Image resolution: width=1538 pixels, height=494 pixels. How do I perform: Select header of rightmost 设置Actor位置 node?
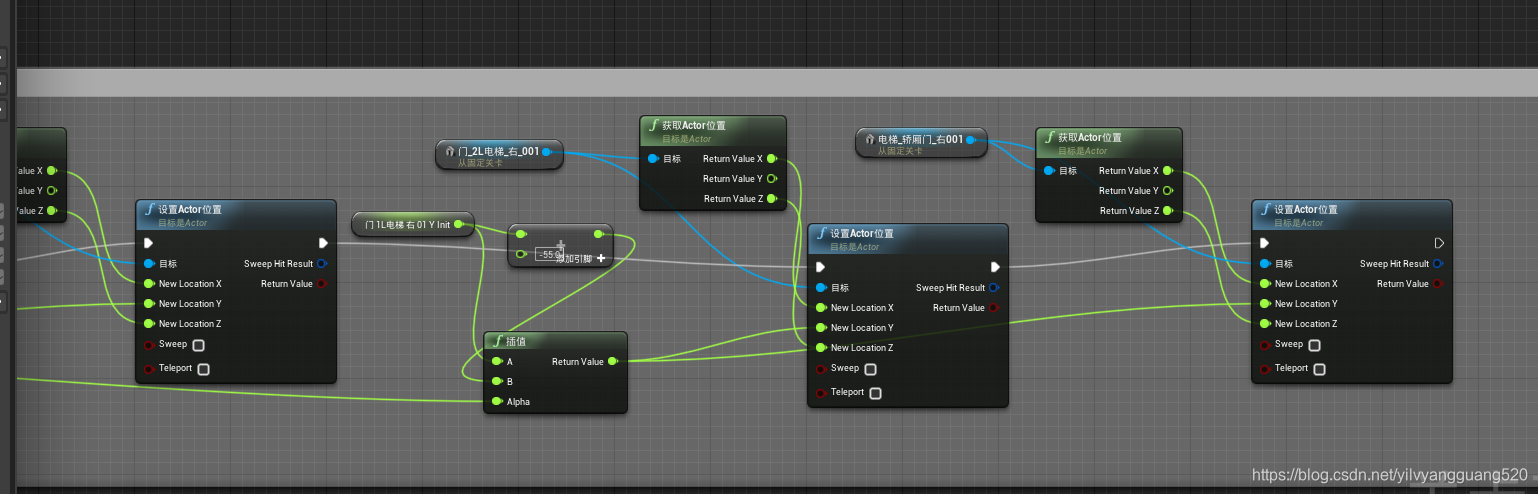click(x=1351, y=214)
